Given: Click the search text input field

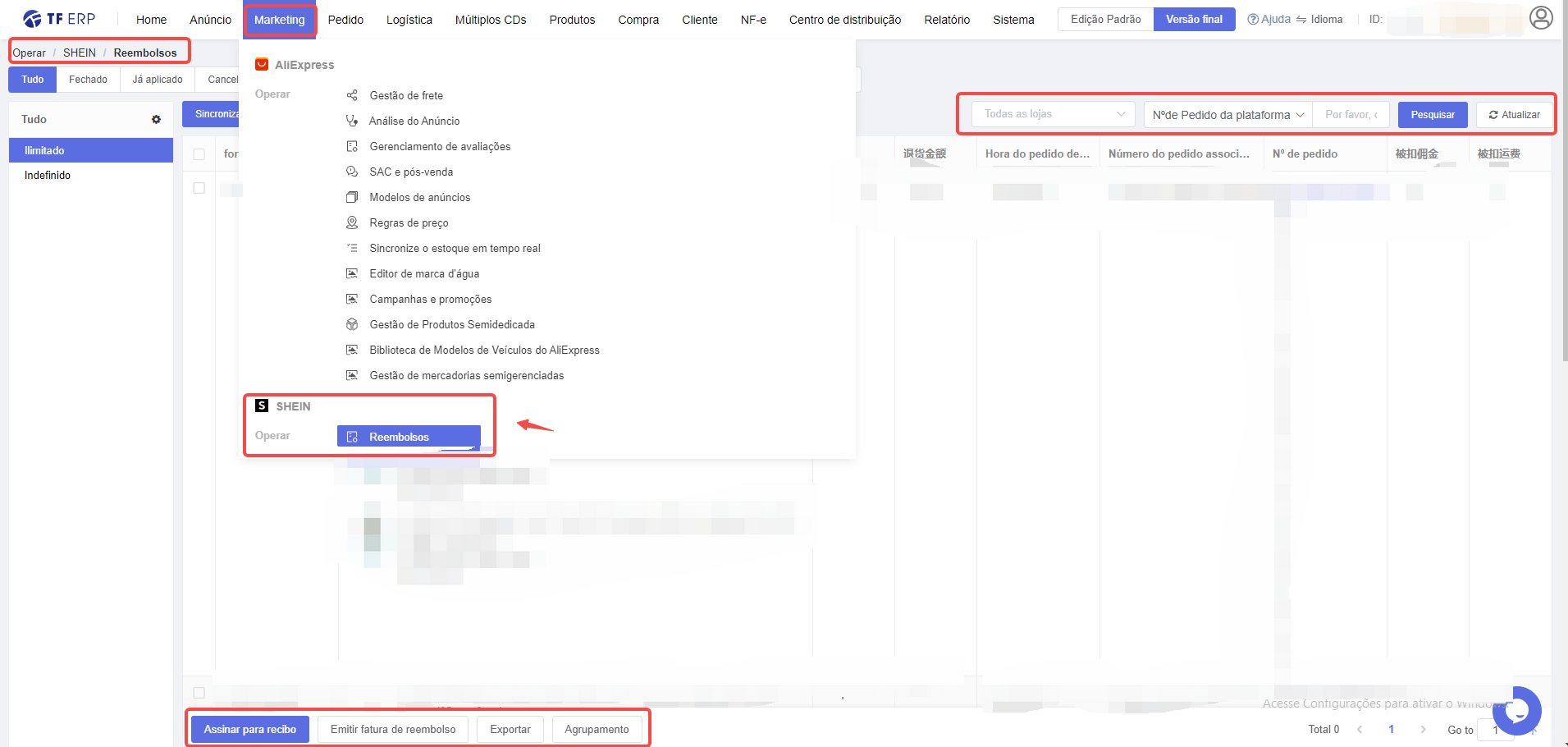Looking at the screenshot, I should pyautogui.click(x=1351, y=115).
